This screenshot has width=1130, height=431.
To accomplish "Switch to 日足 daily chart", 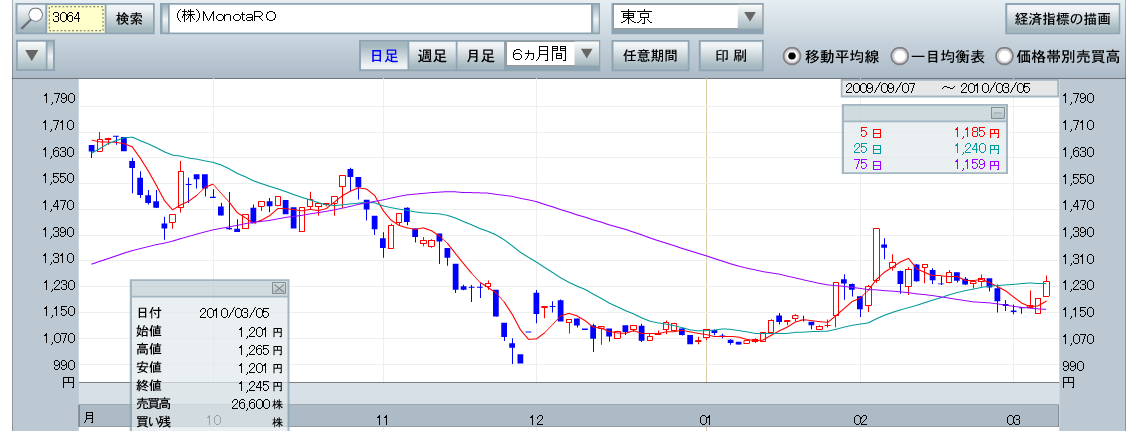I will click(384, 56).
